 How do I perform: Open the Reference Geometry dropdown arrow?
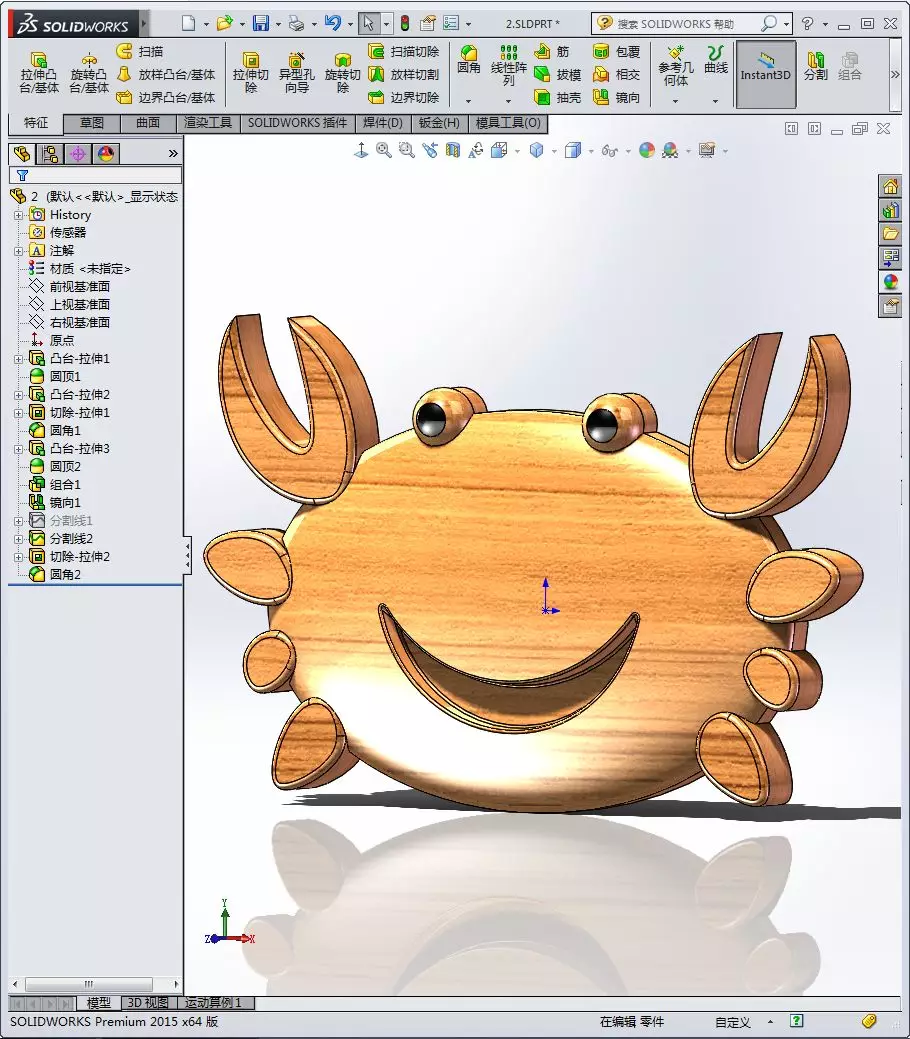676,101
